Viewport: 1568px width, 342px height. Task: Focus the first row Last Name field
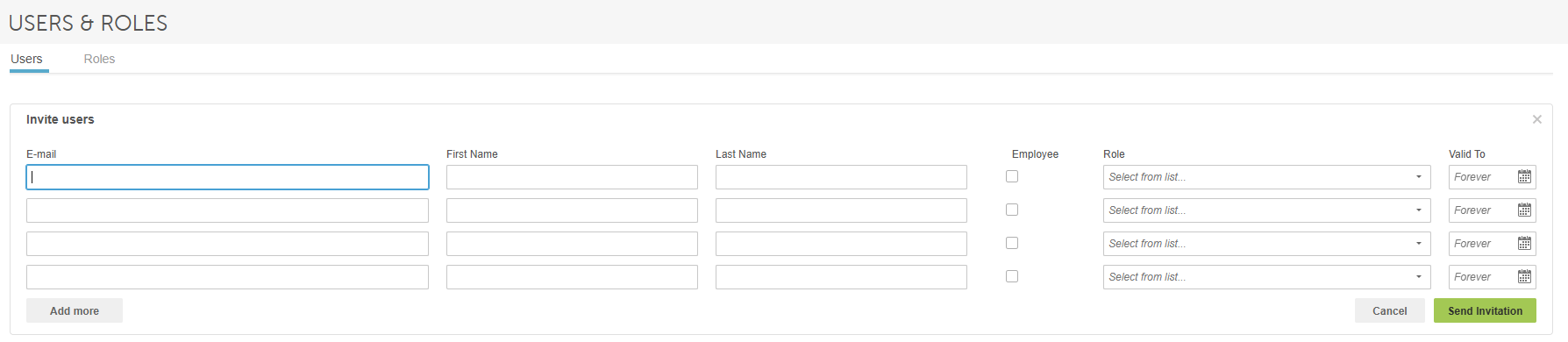click(841, 177)
